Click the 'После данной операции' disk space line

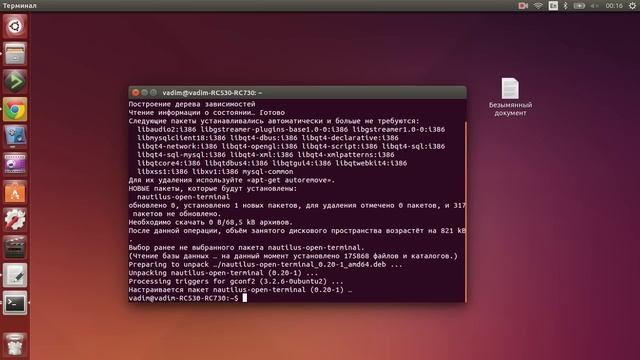click(297, 231)
